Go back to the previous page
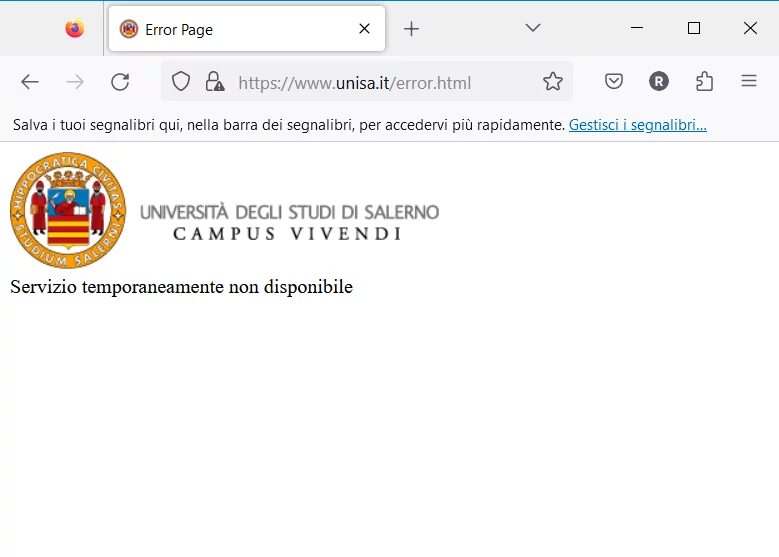This screenshot has width=779, height=557. 30,82
